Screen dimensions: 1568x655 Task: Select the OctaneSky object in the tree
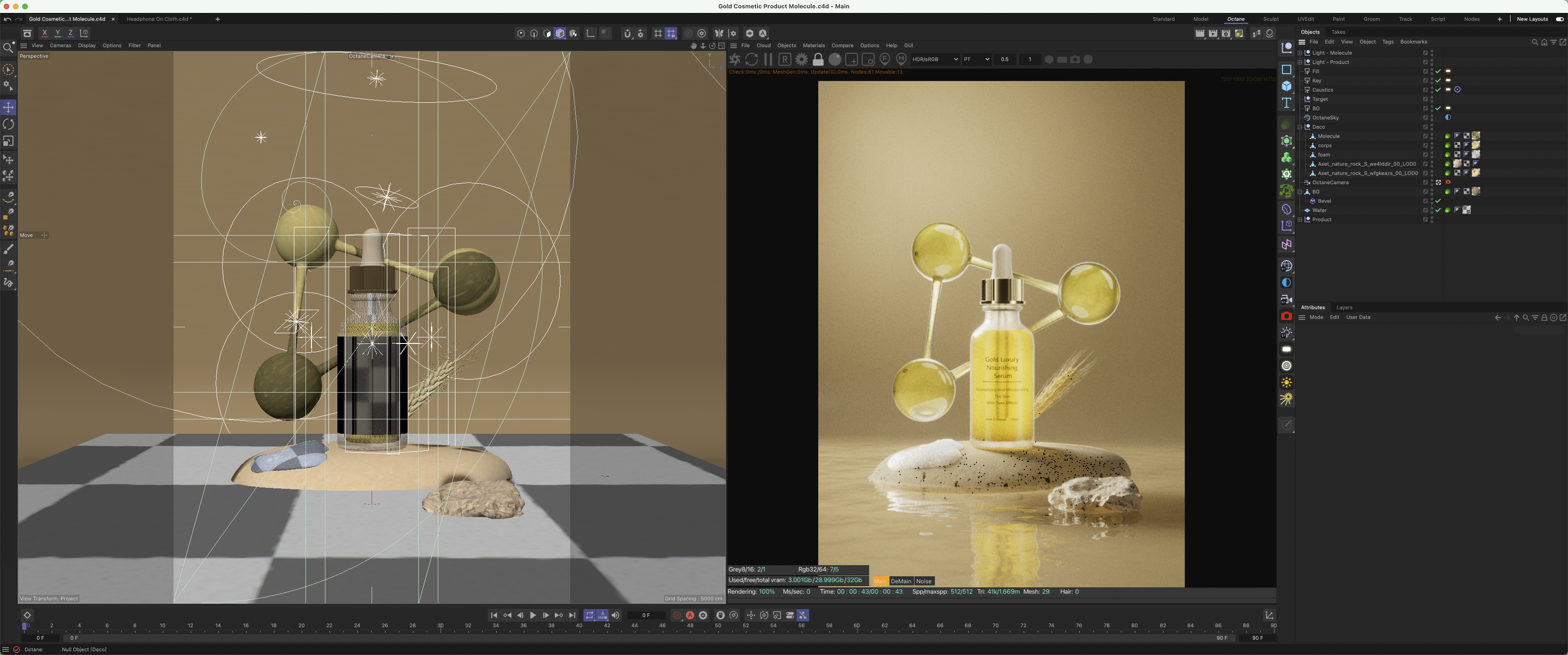pyautogui.click(x=1325, y=118)
